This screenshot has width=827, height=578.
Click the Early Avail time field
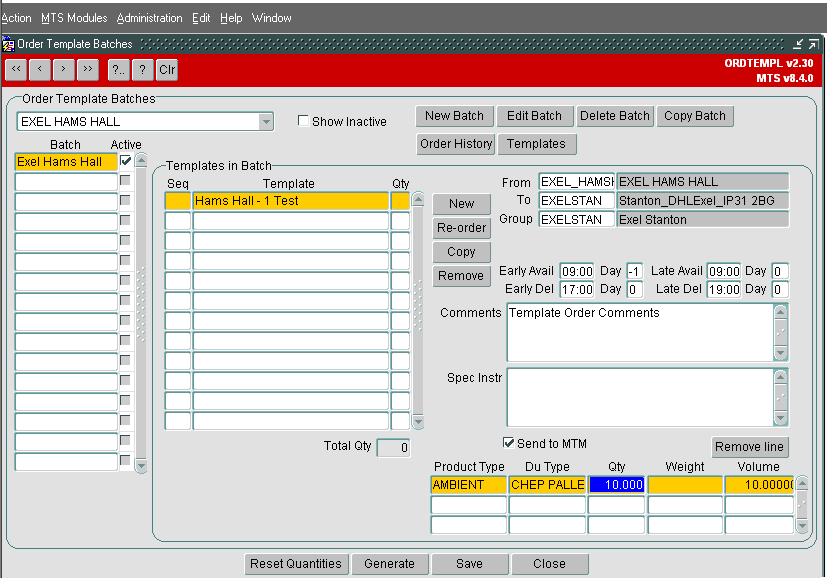point(577,272)
